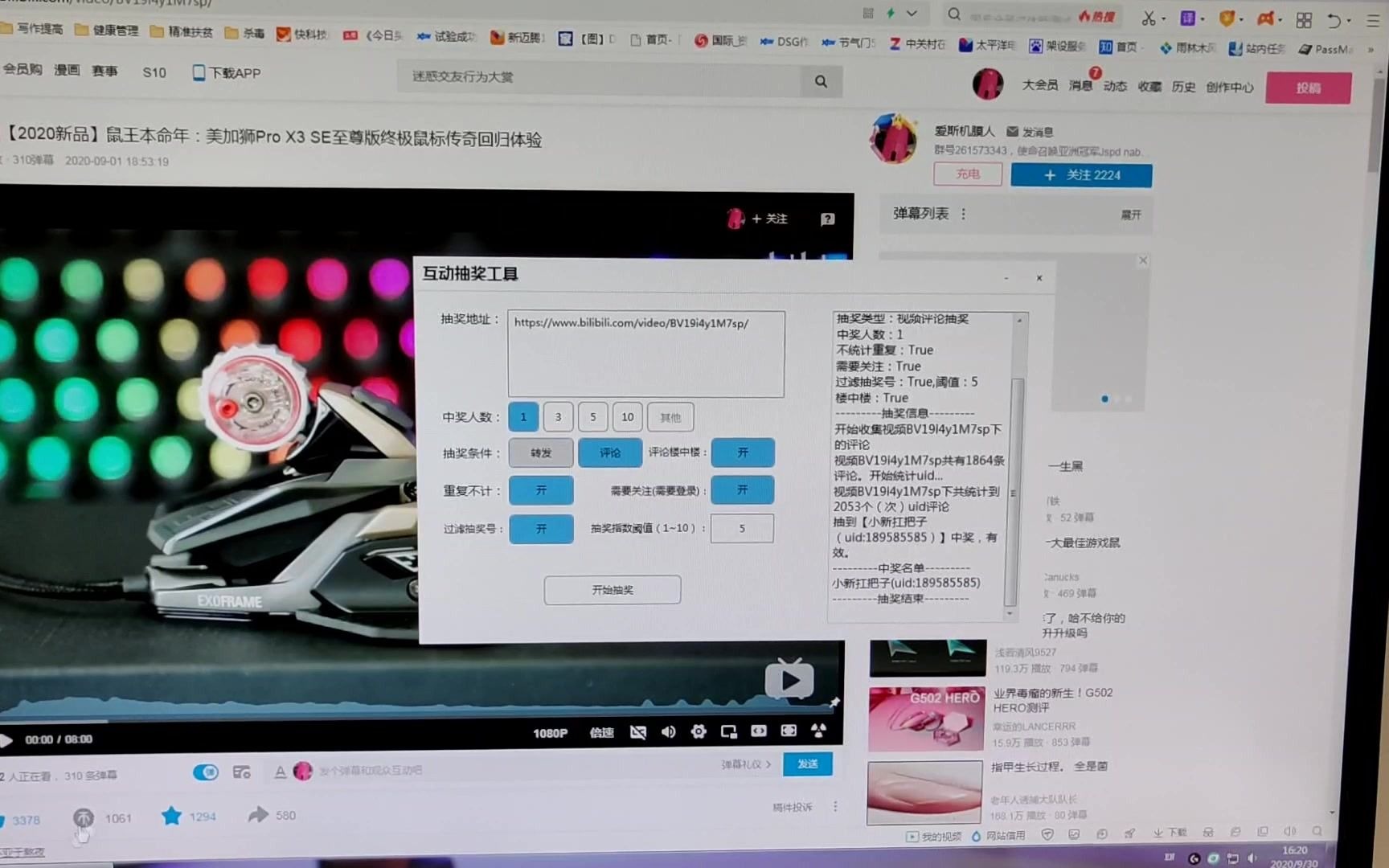Click the magnifier in Bilibili search box
This screenshot has height=868, width=1389.
pyautogui.click(x=821, y=81)
